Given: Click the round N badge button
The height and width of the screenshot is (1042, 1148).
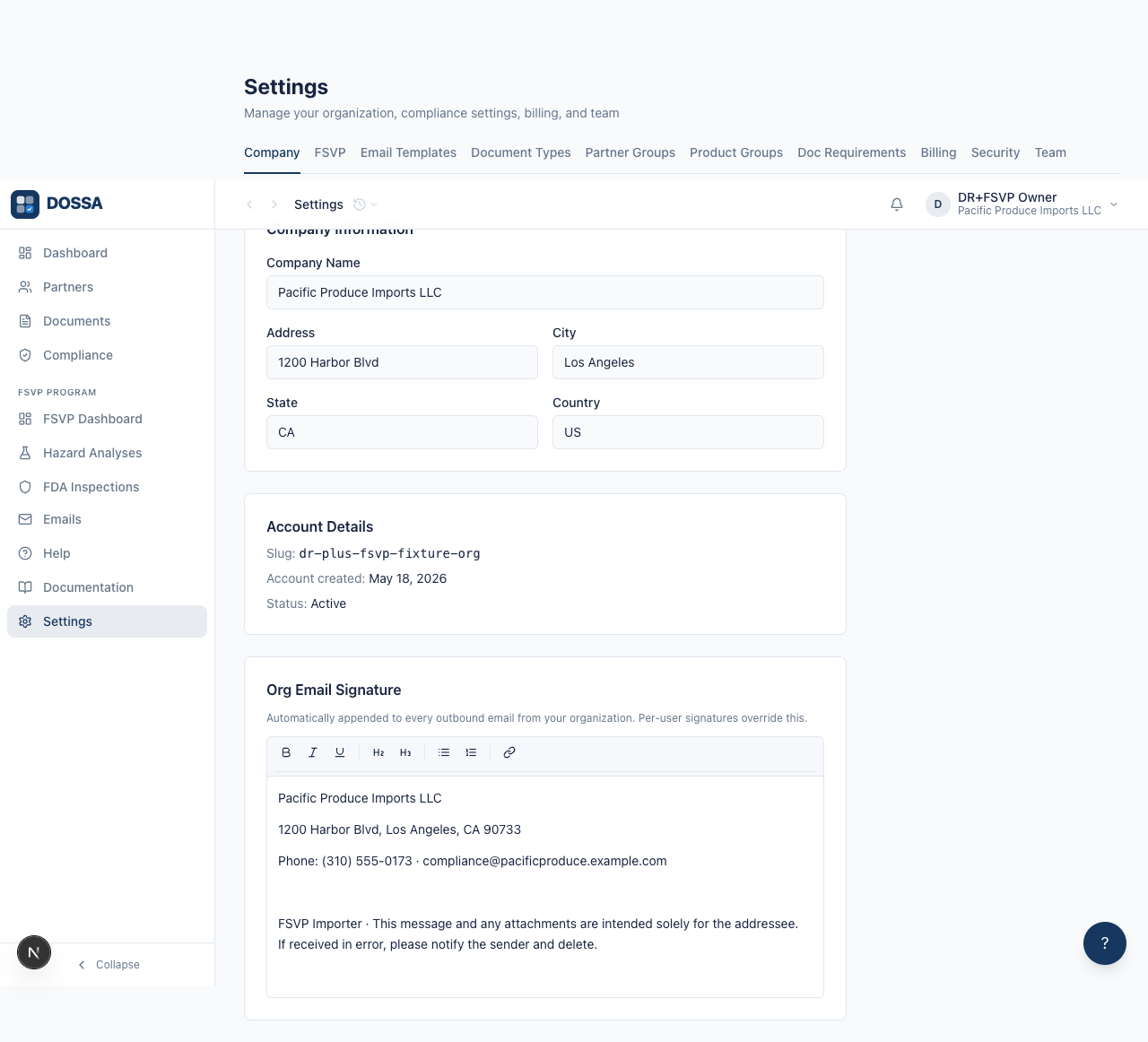Looking at the screenshot, I should (34, 952).
